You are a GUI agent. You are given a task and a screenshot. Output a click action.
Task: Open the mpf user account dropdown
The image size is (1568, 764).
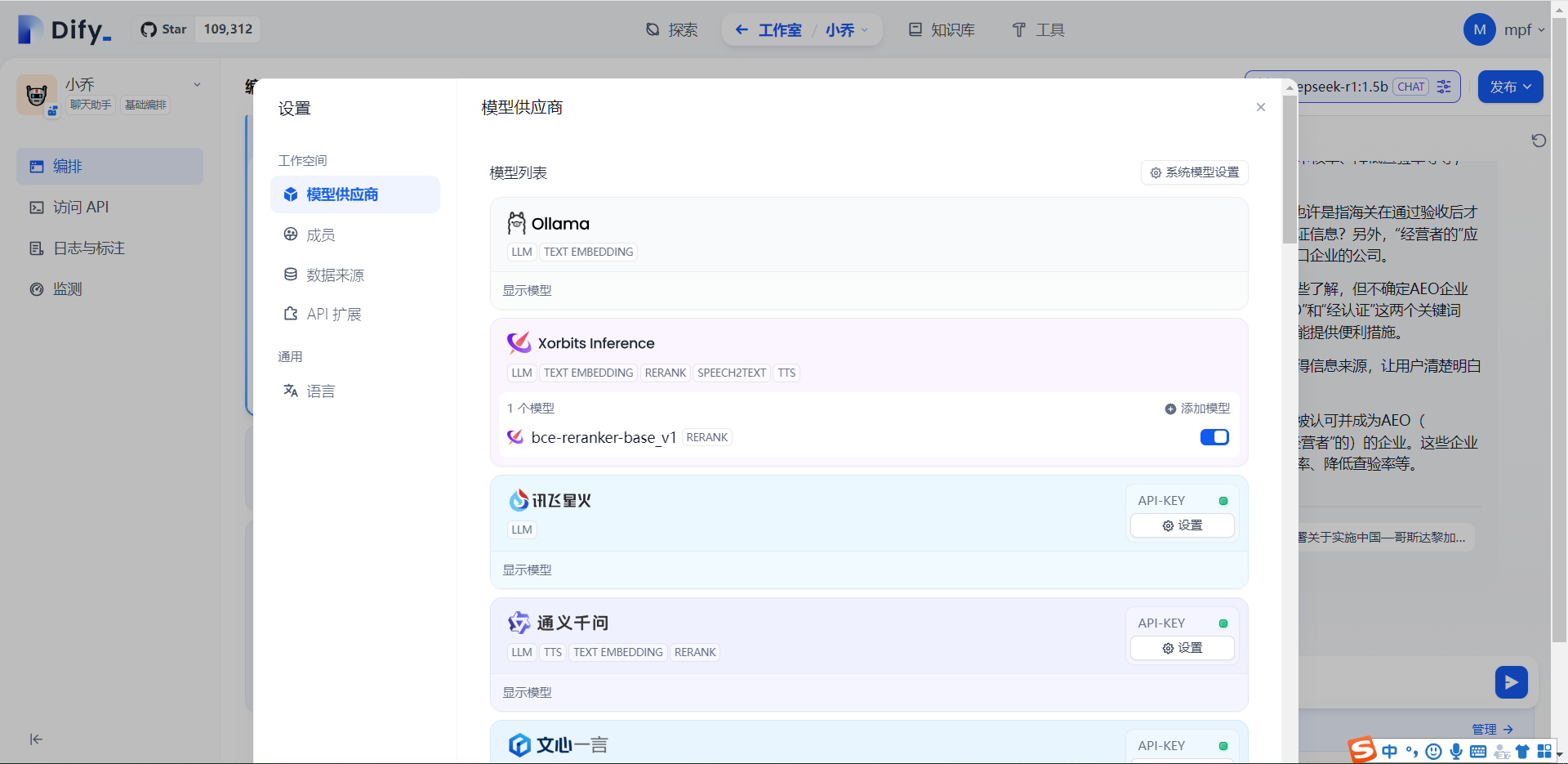coord(1505,29)
